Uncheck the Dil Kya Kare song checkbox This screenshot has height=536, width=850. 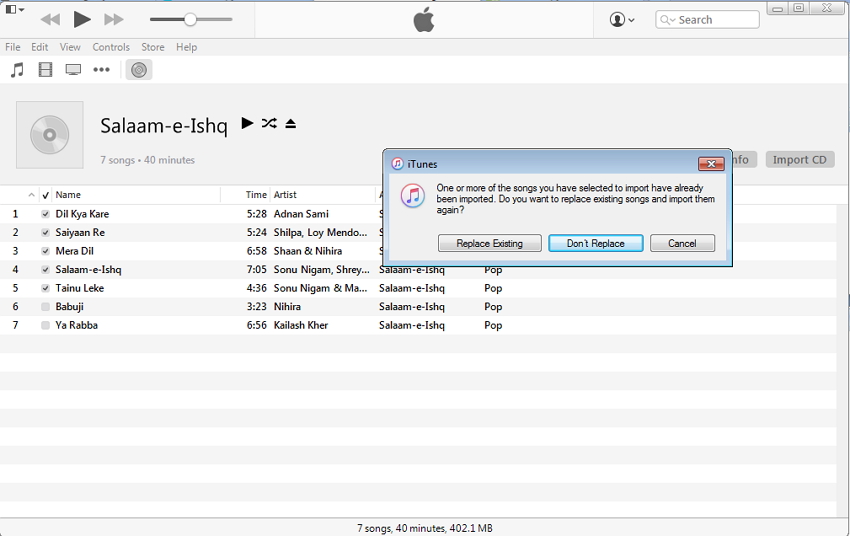(45, 214)
